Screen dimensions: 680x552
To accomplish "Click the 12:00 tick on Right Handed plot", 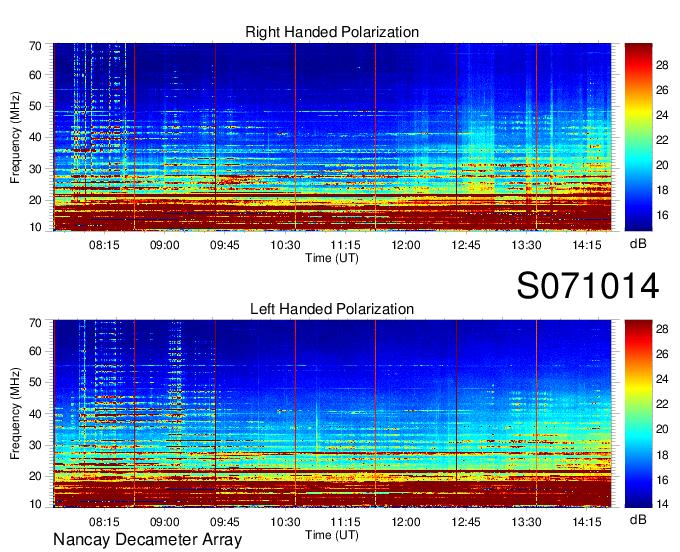I will [x=406, y=245].
